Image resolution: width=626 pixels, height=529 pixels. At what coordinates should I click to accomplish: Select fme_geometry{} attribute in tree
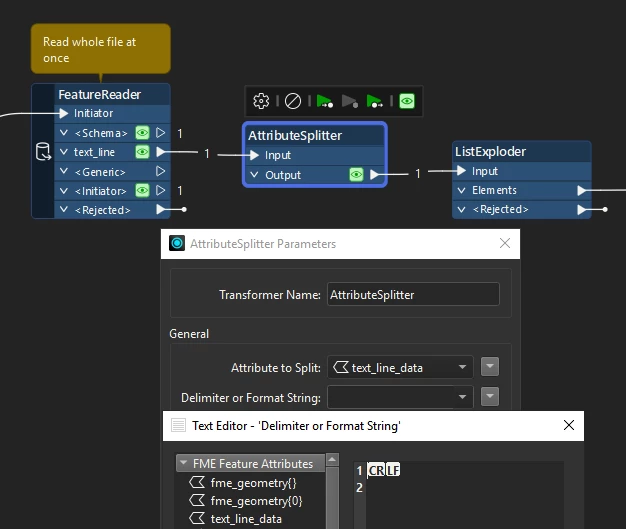point(253,483)
